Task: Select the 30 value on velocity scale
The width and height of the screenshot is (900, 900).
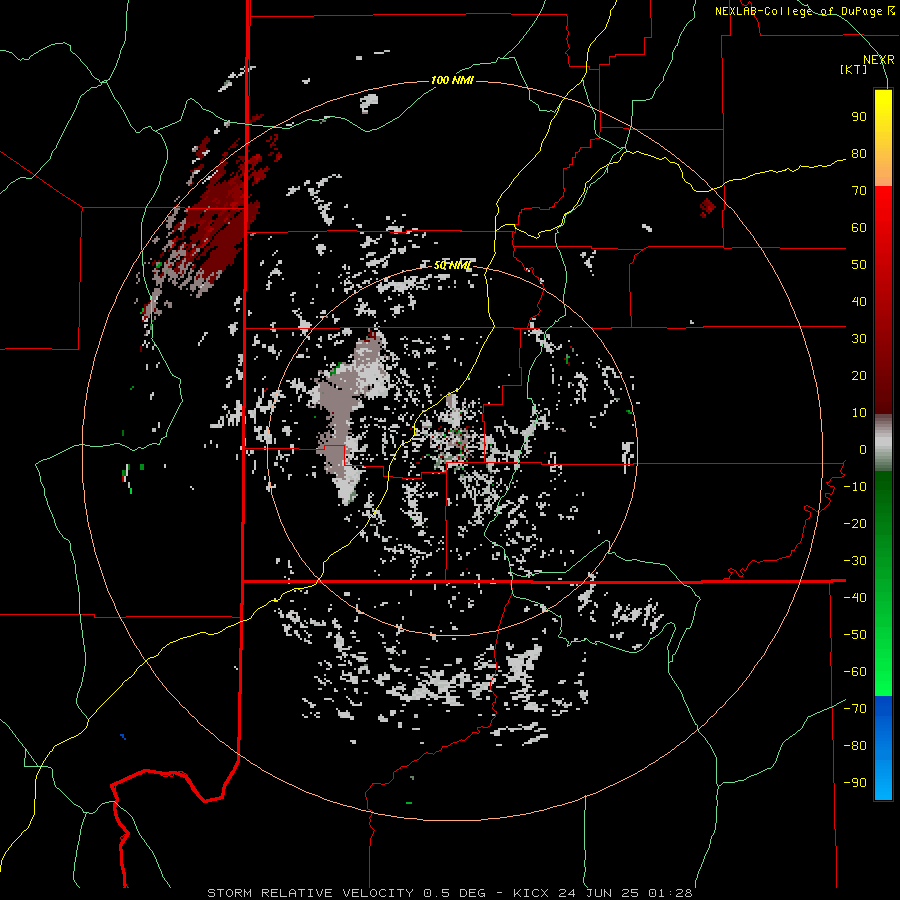Action: pyautogui.click(x=859, y=339)
